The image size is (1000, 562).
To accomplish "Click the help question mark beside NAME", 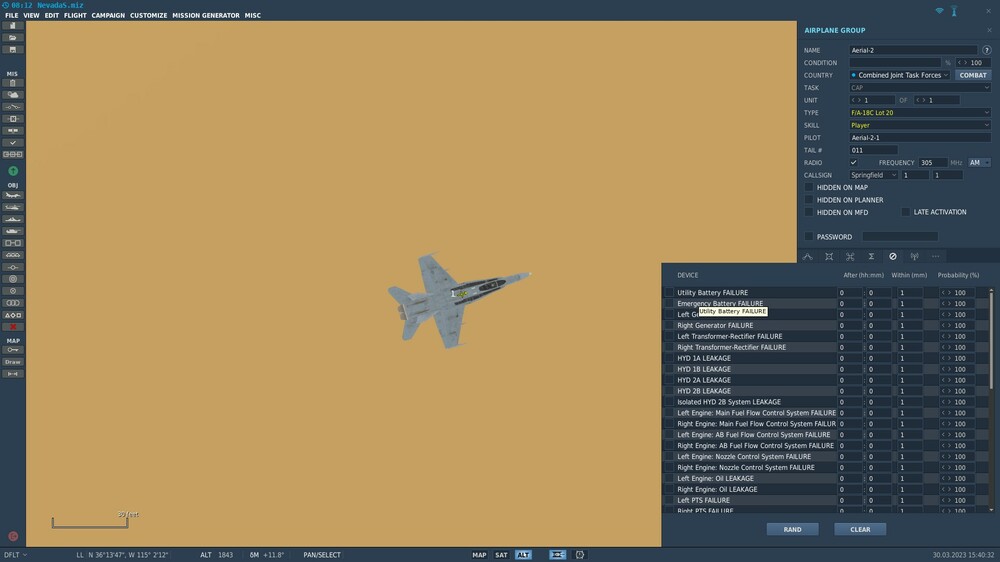I will click(x=987, y=50).
